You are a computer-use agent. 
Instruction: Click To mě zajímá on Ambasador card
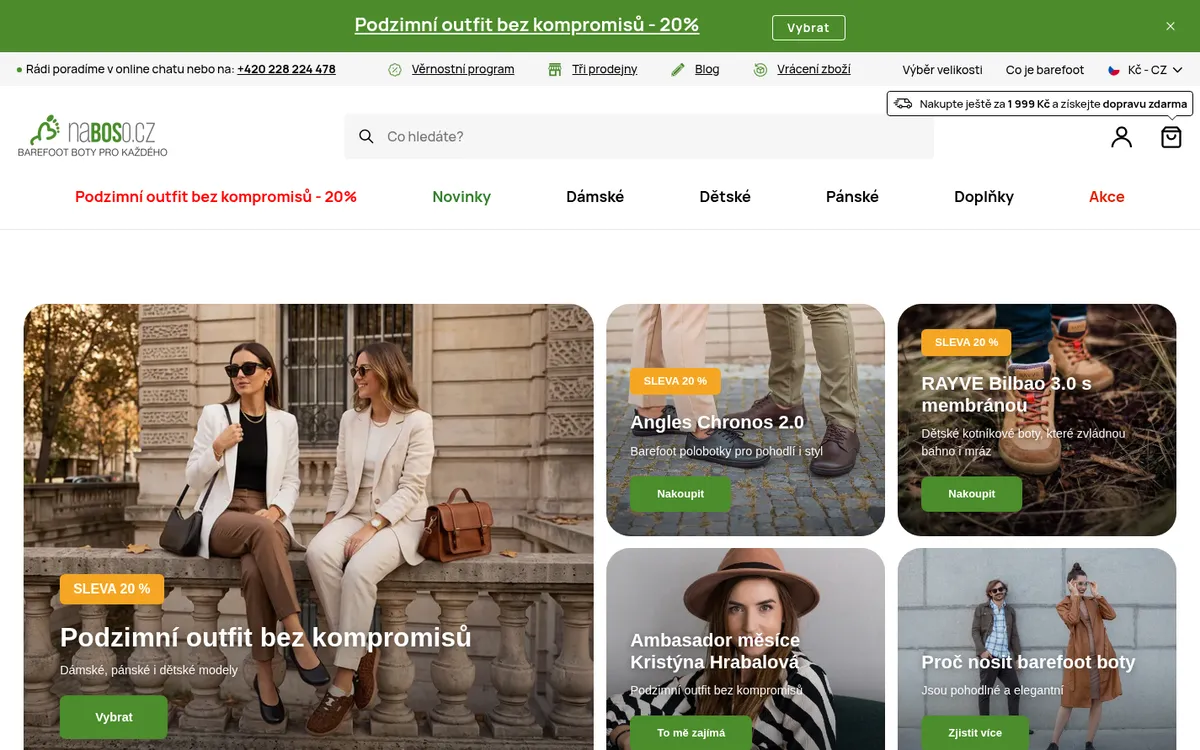coord(691,733)
